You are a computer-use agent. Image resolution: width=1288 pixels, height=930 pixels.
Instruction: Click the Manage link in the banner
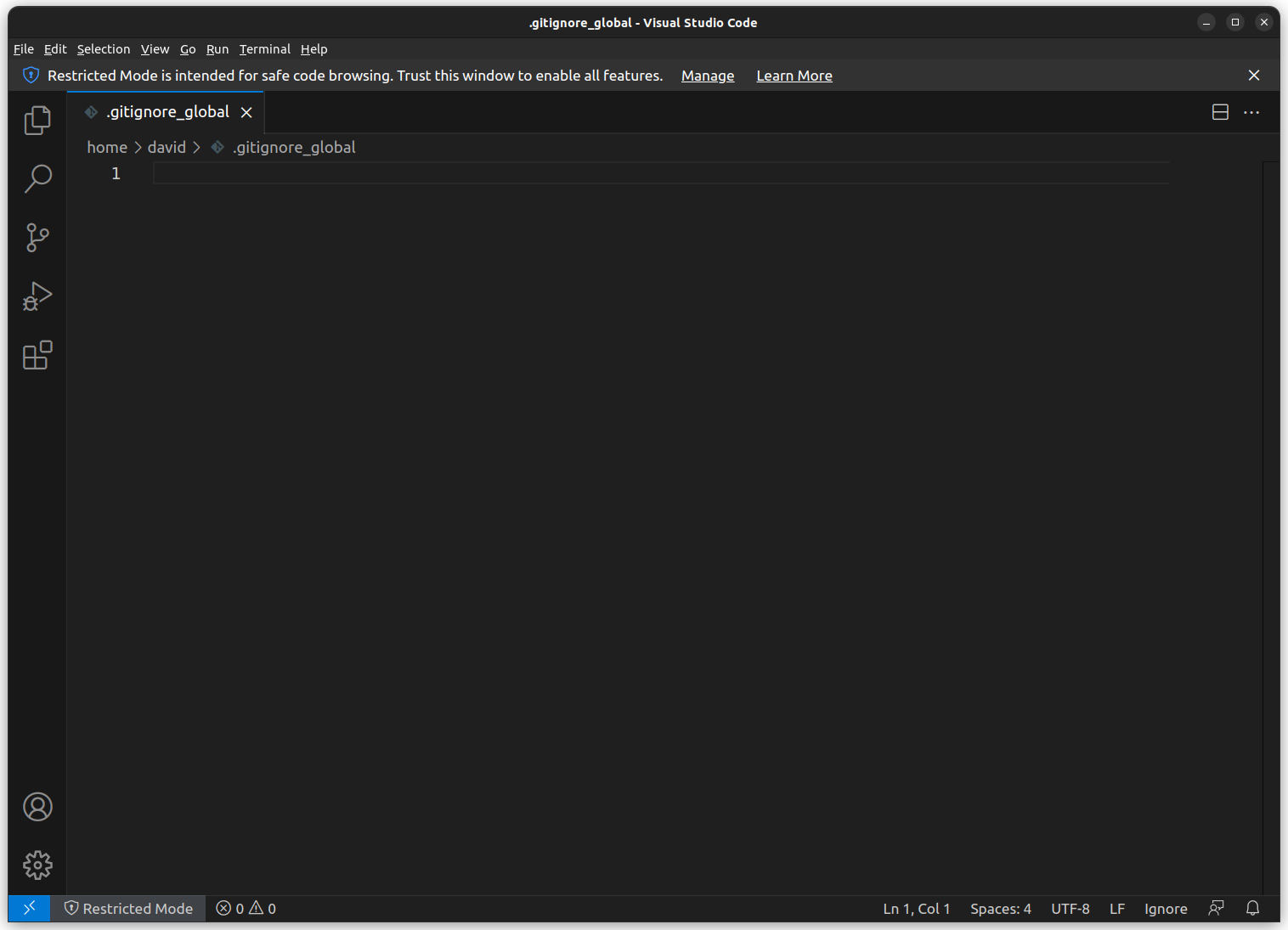tap(707, 76)
